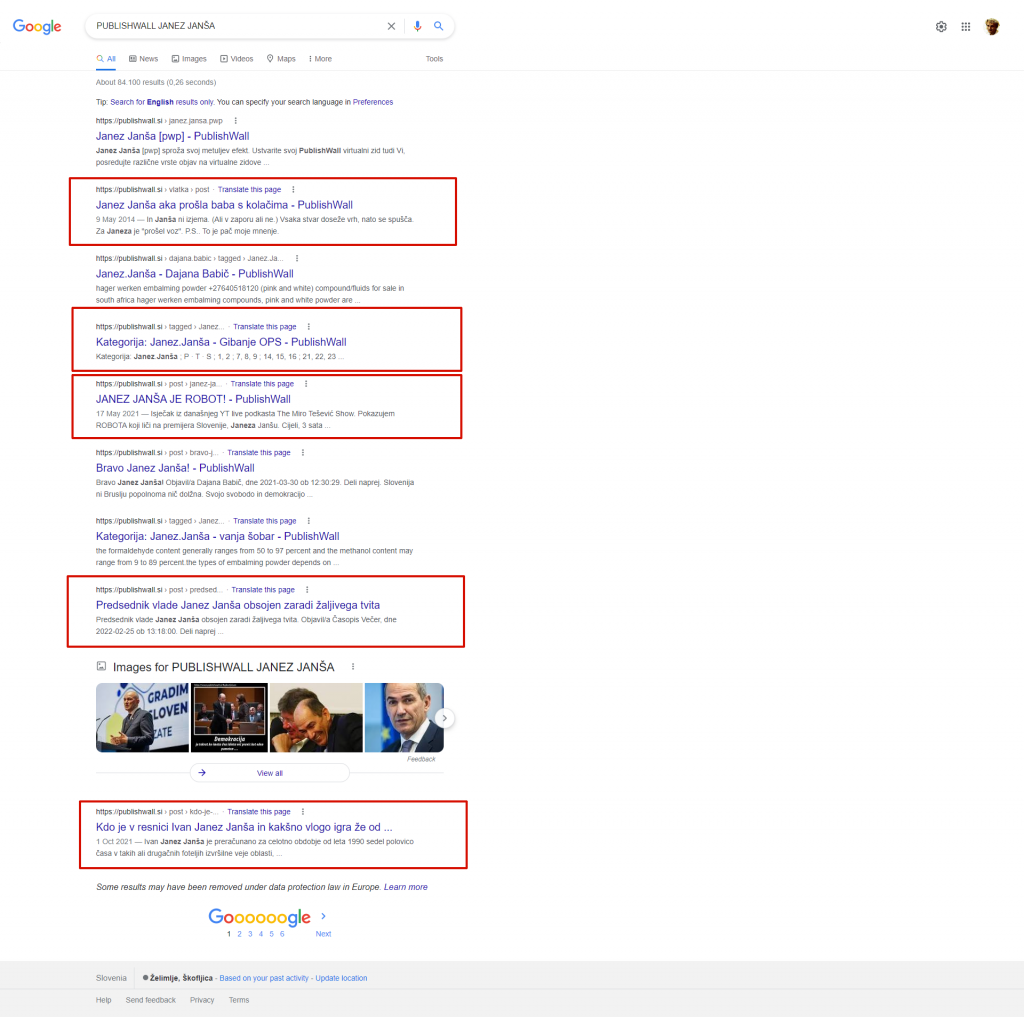Open the Google account profile avatar
The width and height of the screenshot is (1024, 1017).
(992, 27)
